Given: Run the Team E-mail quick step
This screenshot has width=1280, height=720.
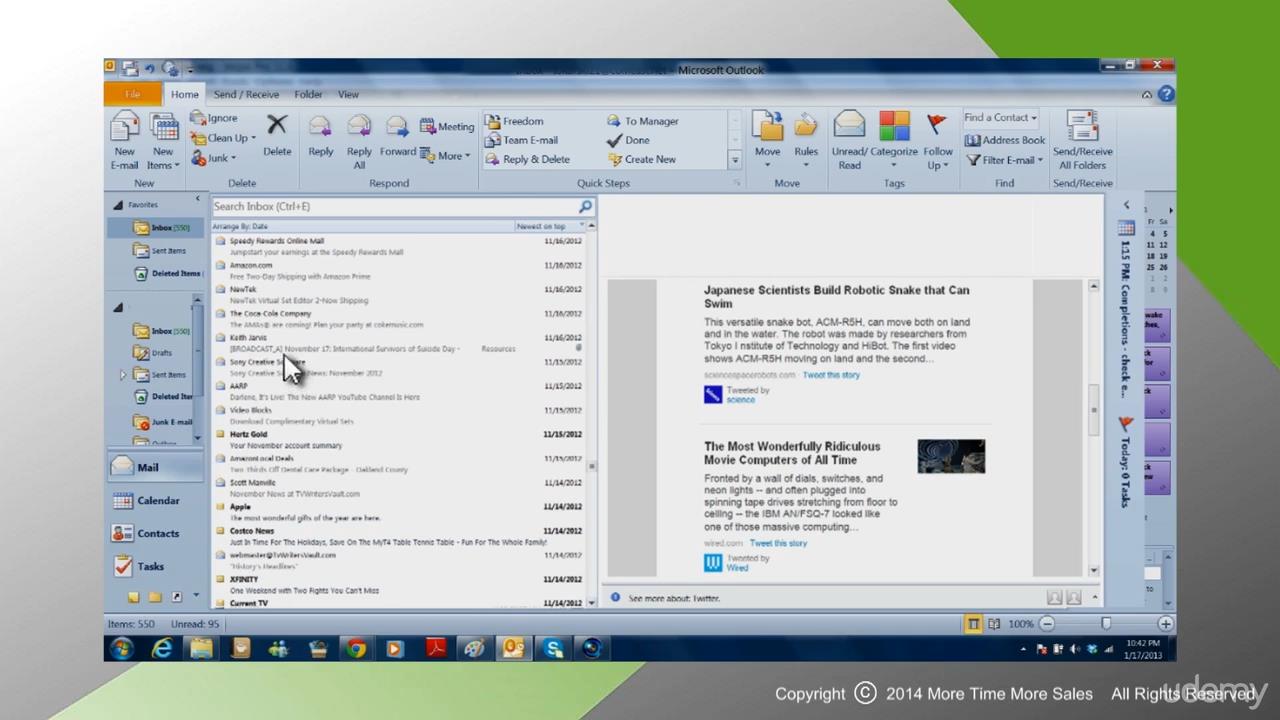Looking at the screenshot, I should click(x=522, y=140).
